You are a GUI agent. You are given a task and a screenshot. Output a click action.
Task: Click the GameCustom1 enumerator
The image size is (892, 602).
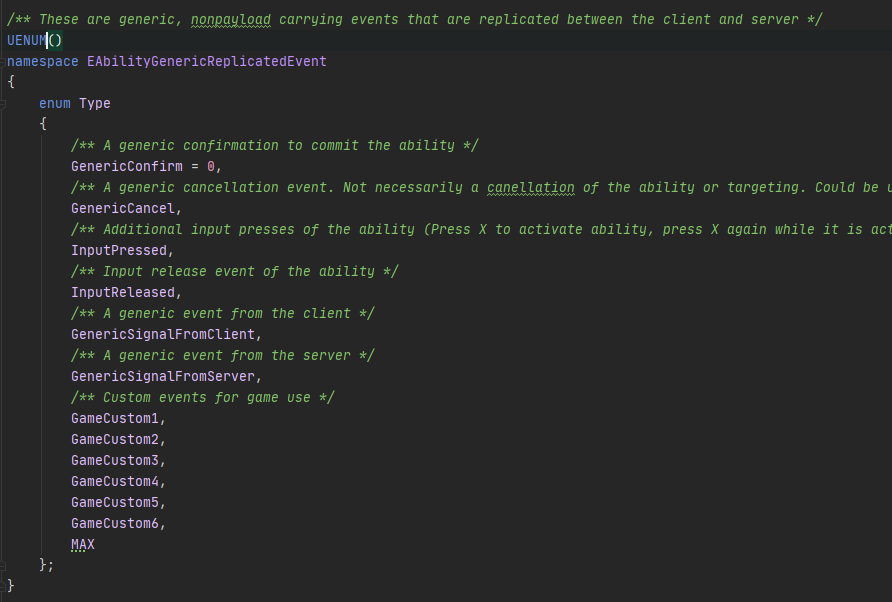(x=115, y=419)
